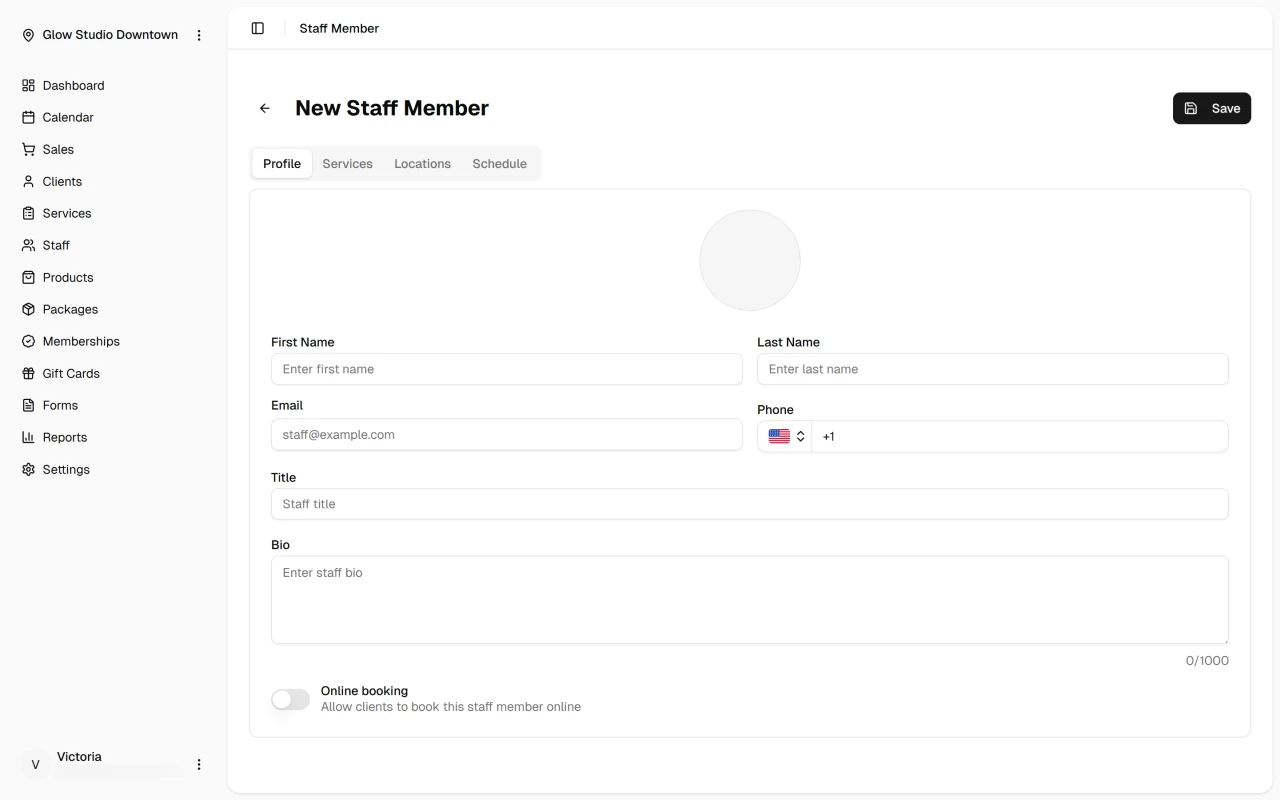Click the Phone number field
The height and width of the screenshot is (800, 1280).
1020,437
